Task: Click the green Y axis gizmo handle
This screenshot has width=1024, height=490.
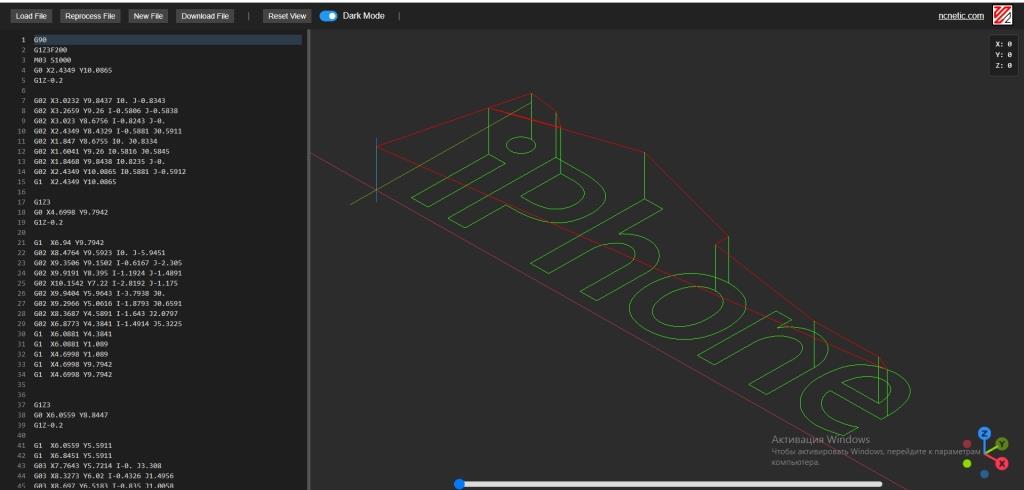Action: (x=1002, y=443)
